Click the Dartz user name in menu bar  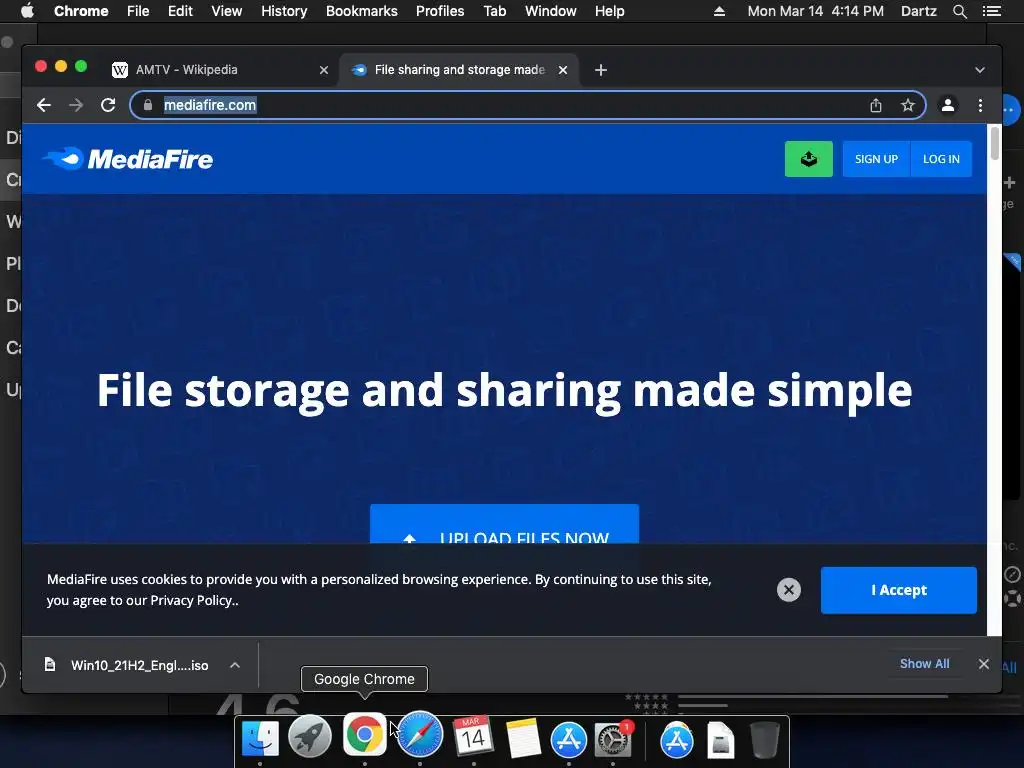click(918, 11)
